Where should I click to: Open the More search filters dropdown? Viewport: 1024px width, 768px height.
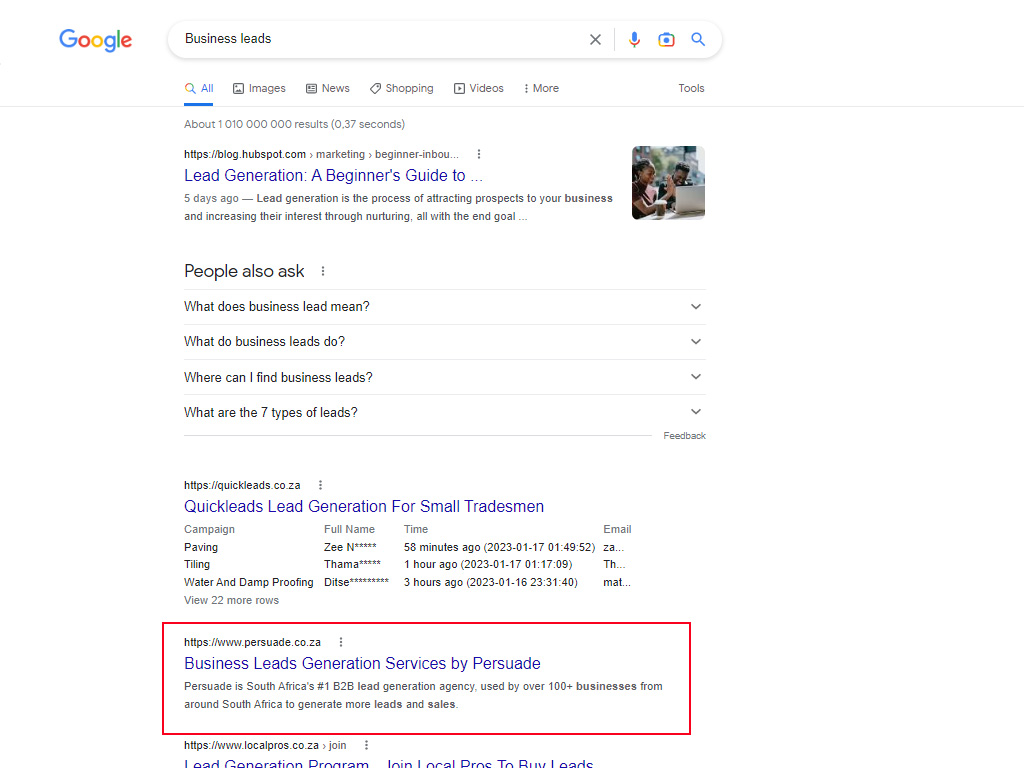point(541,88)
